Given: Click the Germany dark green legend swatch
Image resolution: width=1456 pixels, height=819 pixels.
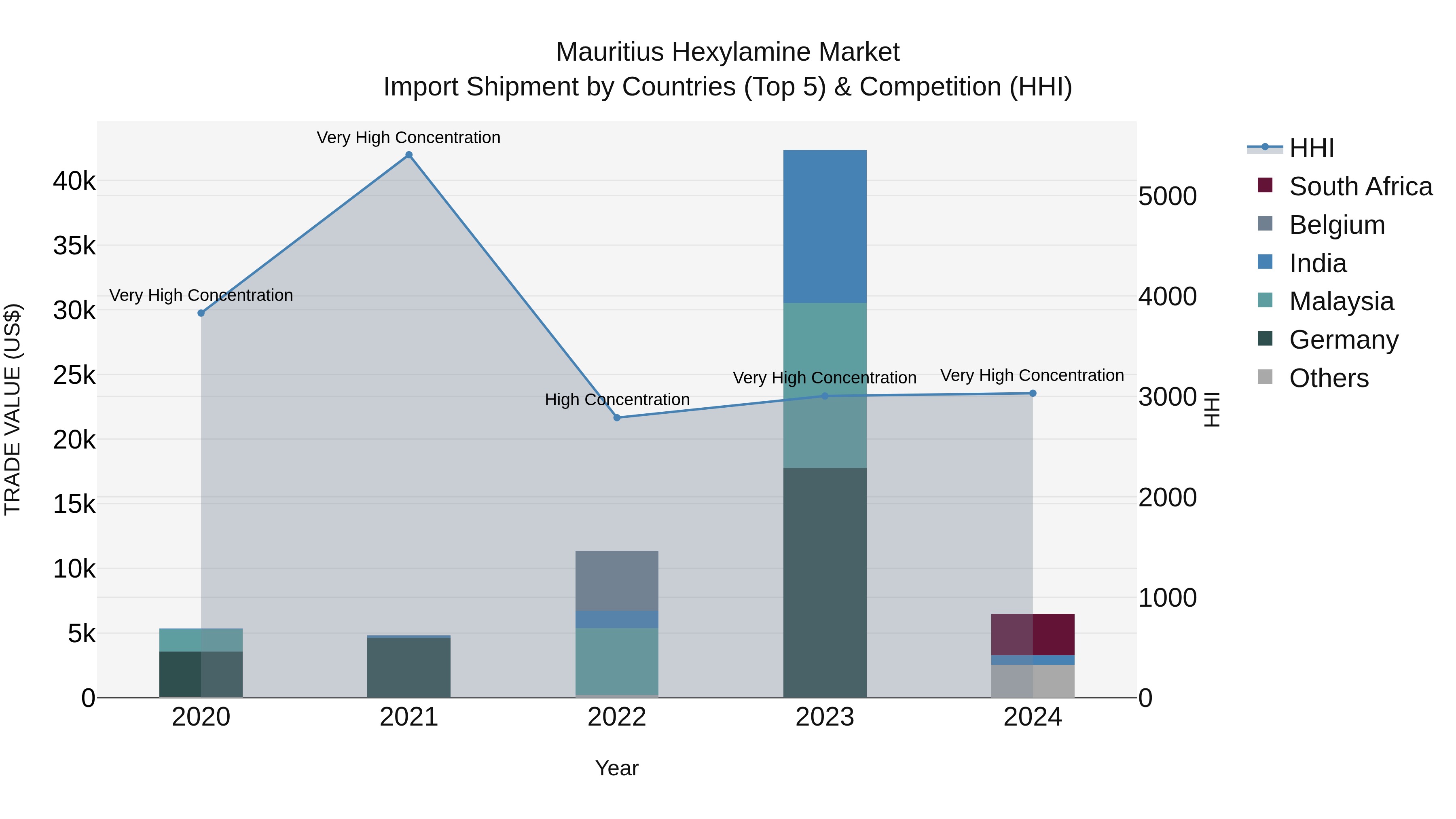Looking at the screenshot, I should (x=1265, y=339).
